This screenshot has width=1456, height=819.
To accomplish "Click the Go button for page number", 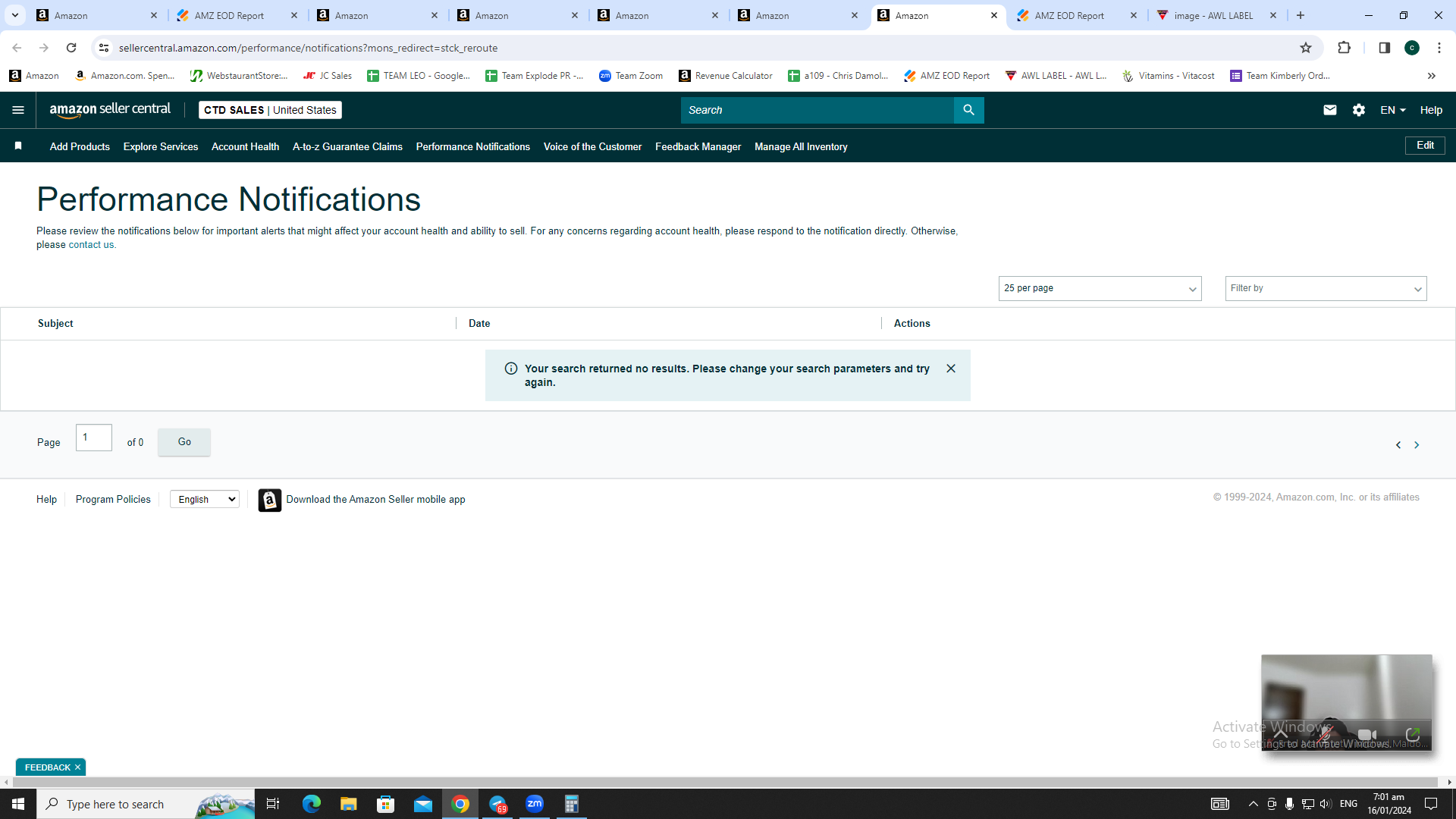I will (184, 442).
